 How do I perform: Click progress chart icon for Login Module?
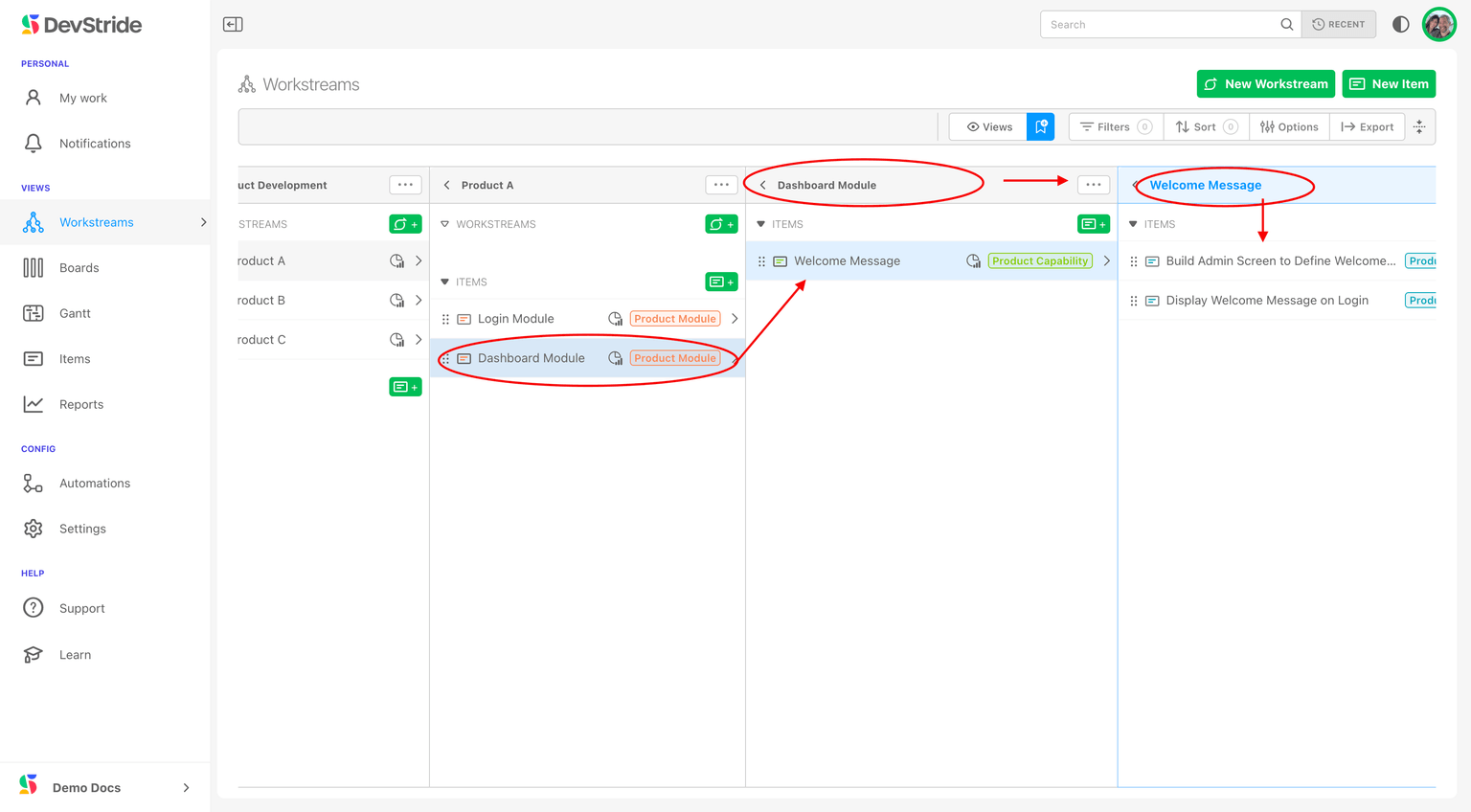[615, 319]
